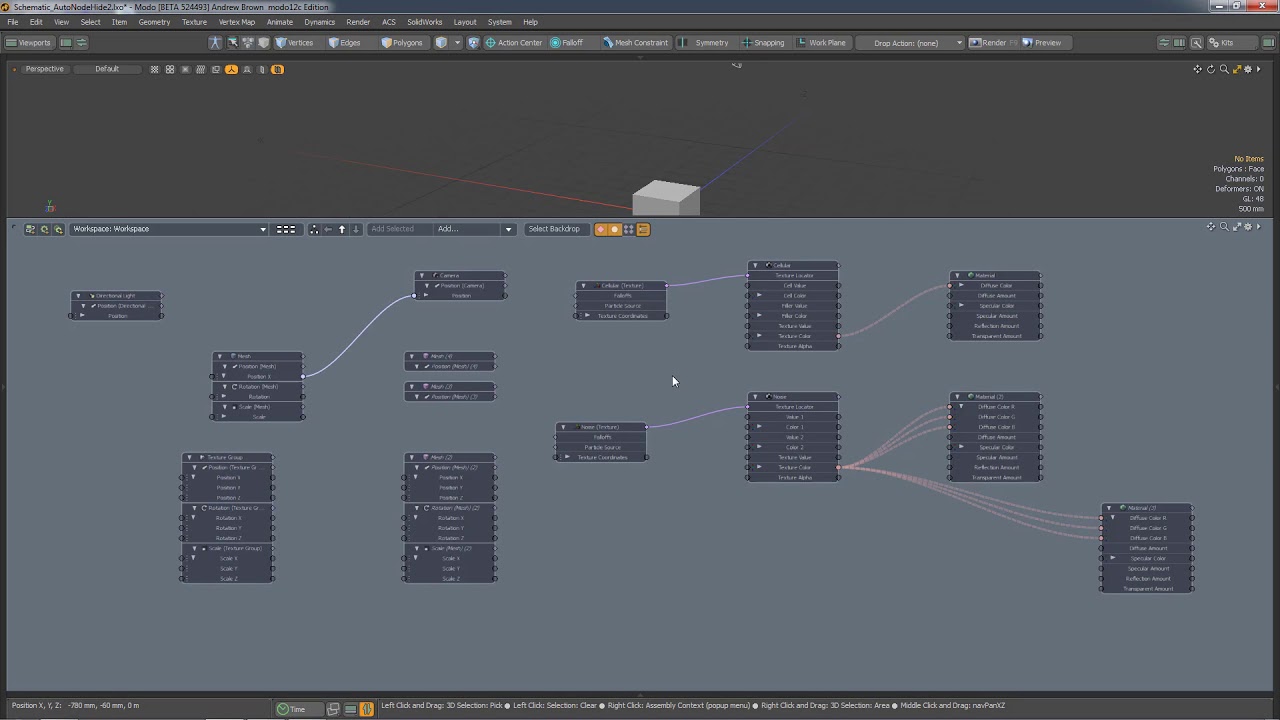
Task: Click the orange keyframe icon beside Time
Action: pos(367,709)
